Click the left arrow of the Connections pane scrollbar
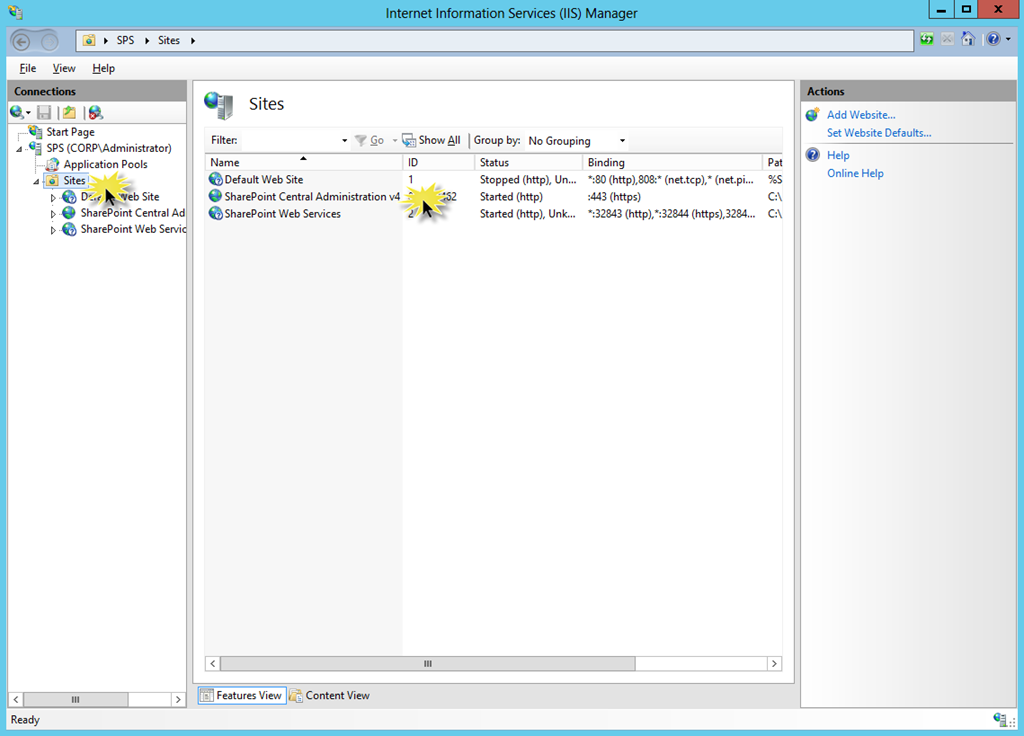This screenshot has height=736, width=1024. tap(16, 699)
